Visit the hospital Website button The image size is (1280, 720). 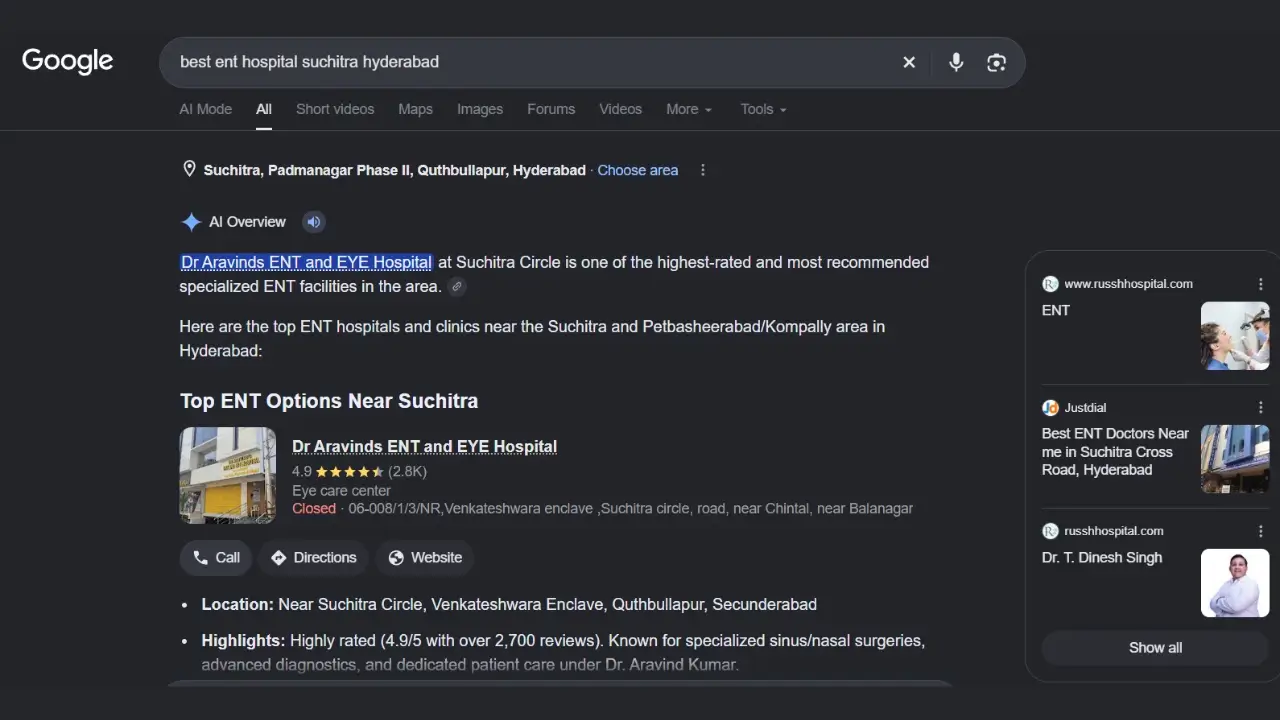[425, 558]
